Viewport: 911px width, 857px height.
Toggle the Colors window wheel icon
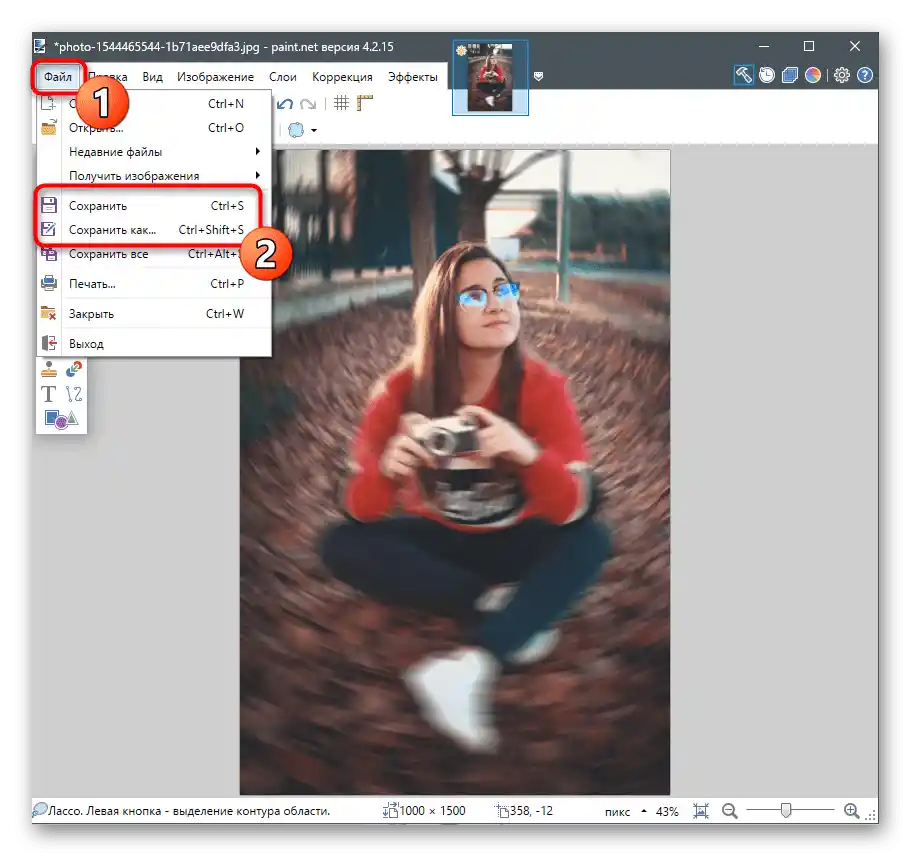click(813, 75)
